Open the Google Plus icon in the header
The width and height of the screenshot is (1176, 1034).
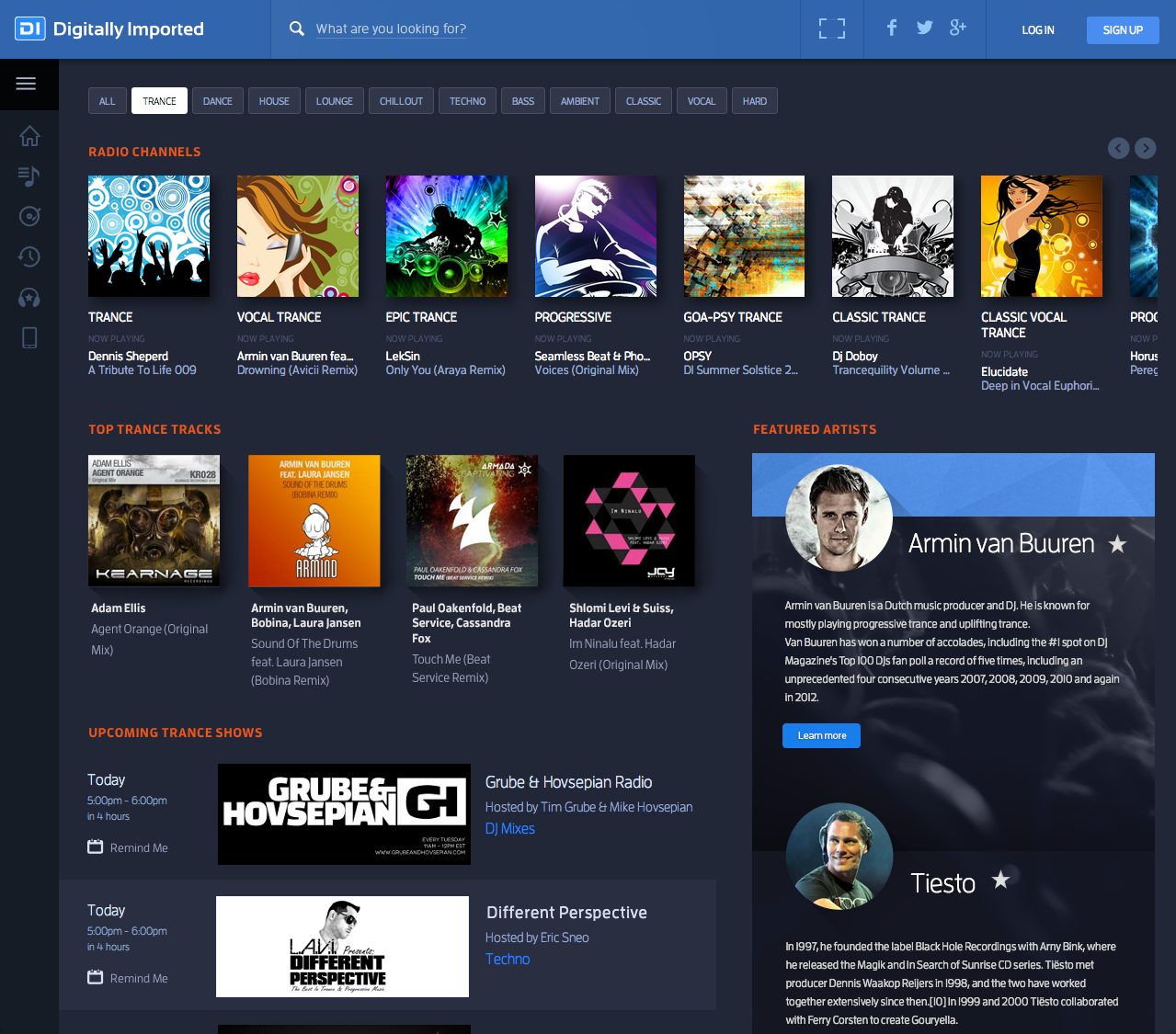pyautogui.click(x=958, y=28)
